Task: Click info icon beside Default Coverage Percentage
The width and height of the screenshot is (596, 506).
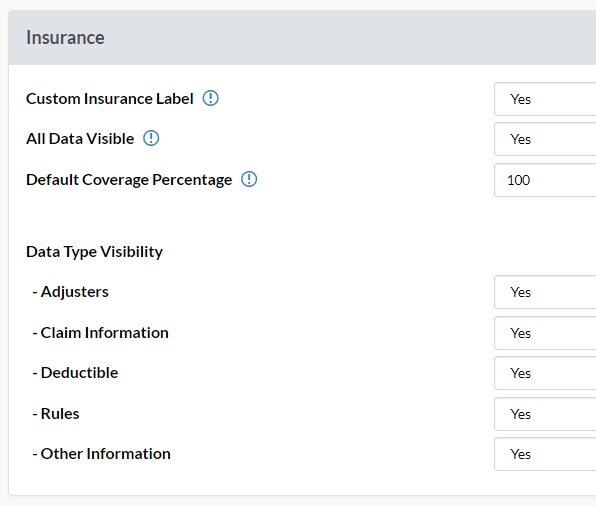Action: 249,179
